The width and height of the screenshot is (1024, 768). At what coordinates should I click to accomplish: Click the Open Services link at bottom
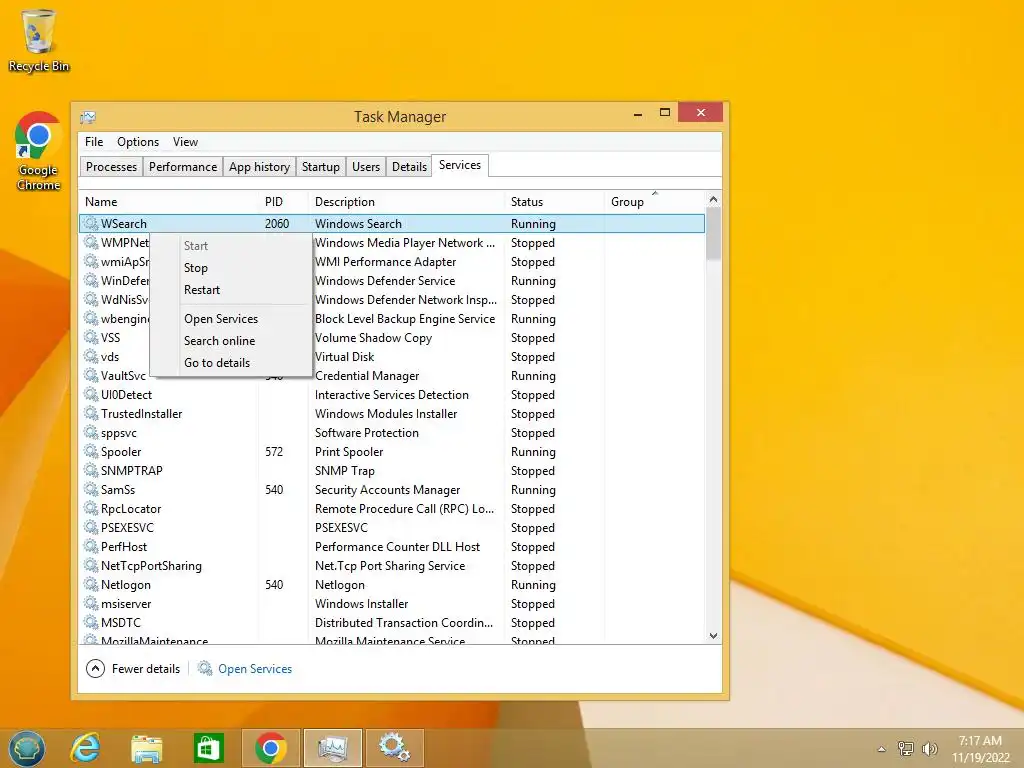(x=255, y=669)
